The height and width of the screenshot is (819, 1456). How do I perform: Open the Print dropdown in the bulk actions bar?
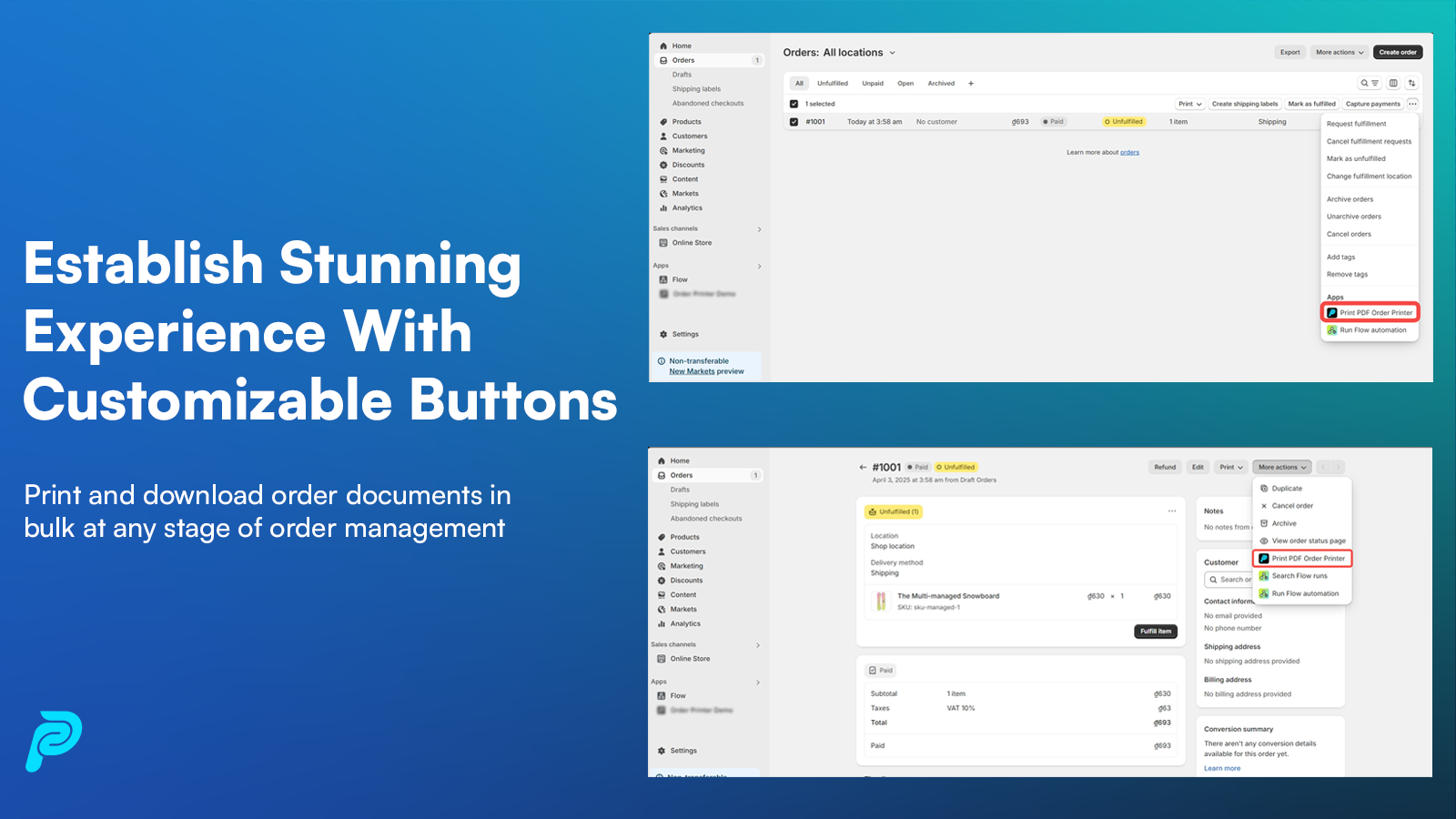coord(1189,104)
